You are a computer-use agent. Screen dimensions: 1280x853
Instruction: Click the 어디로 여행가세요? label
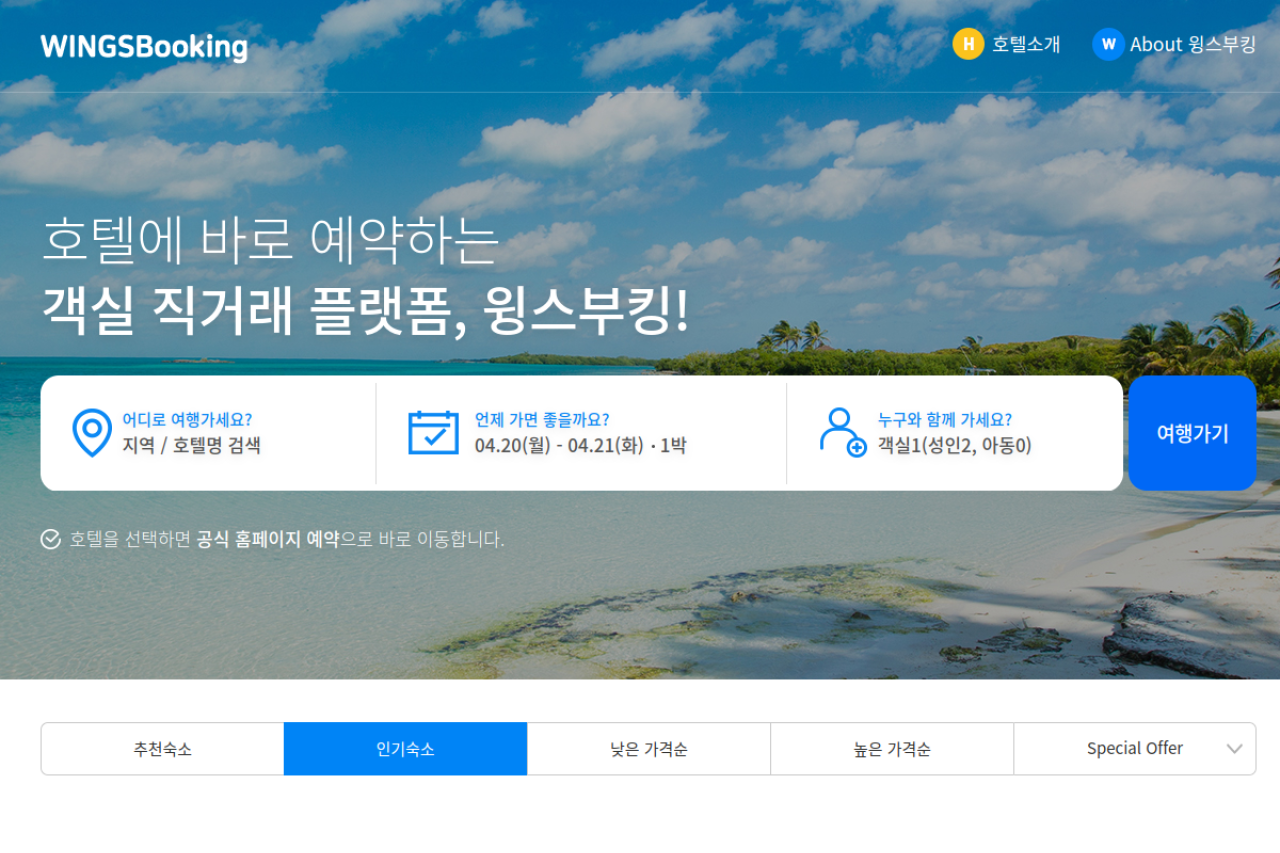[187, 420]
